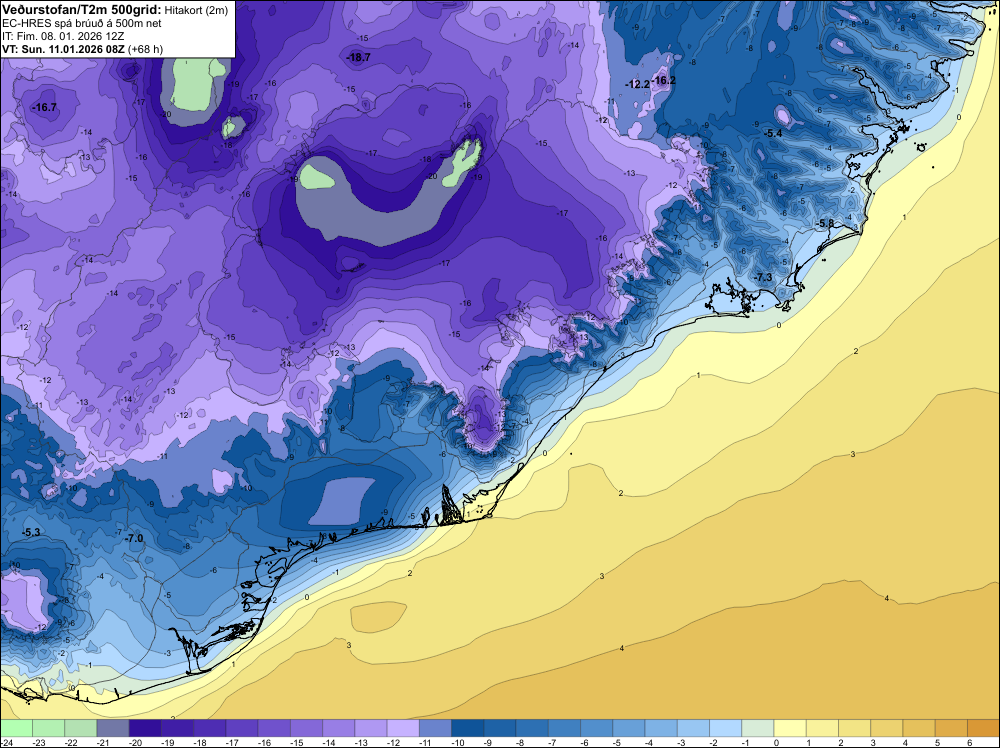This screenshot has height=748, width=1000.
Task: Click the Hitakort (2m) label in the header
Action: coord(196,10)
